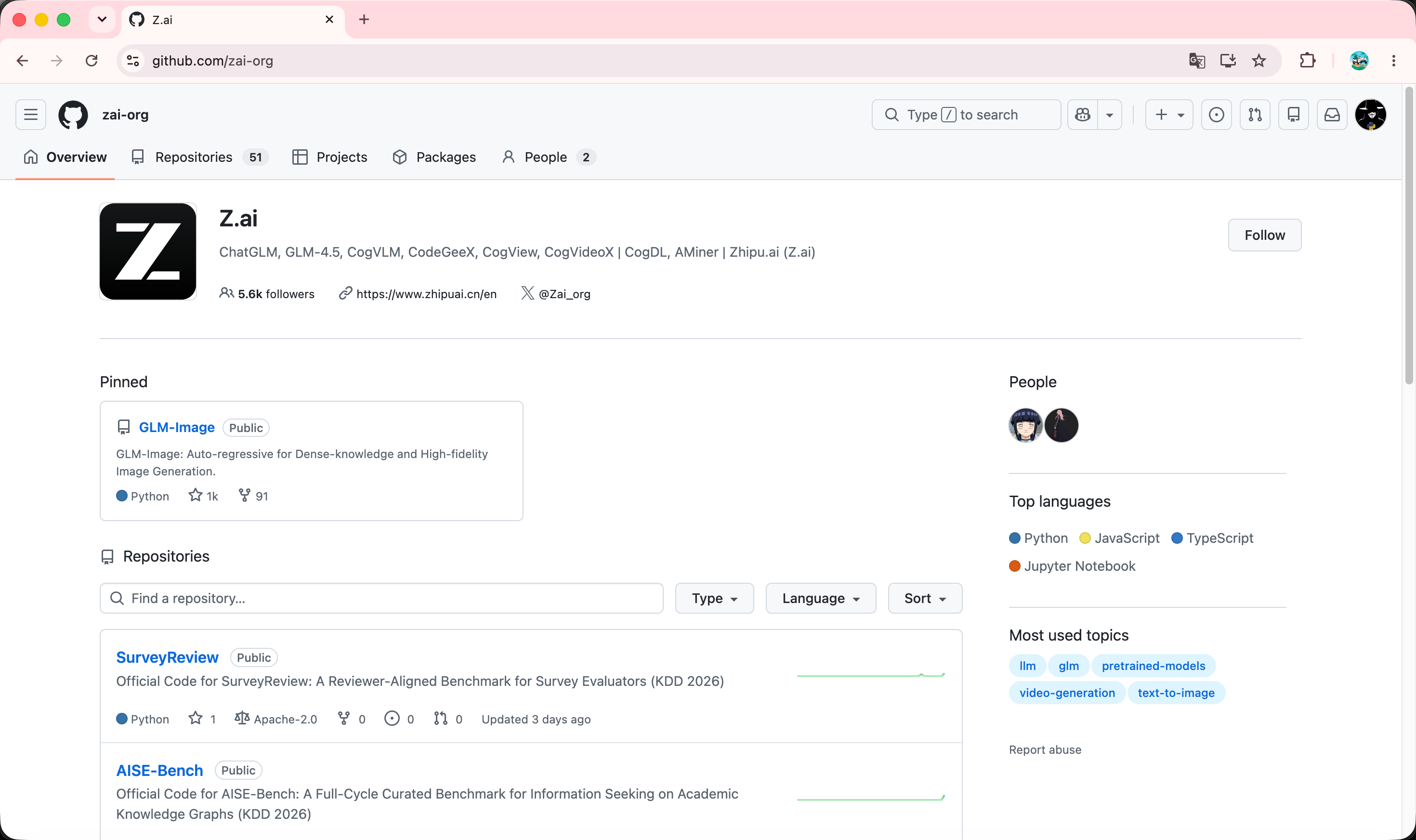Open the user avatar menu in GitHub header

tap(1370, 115)
